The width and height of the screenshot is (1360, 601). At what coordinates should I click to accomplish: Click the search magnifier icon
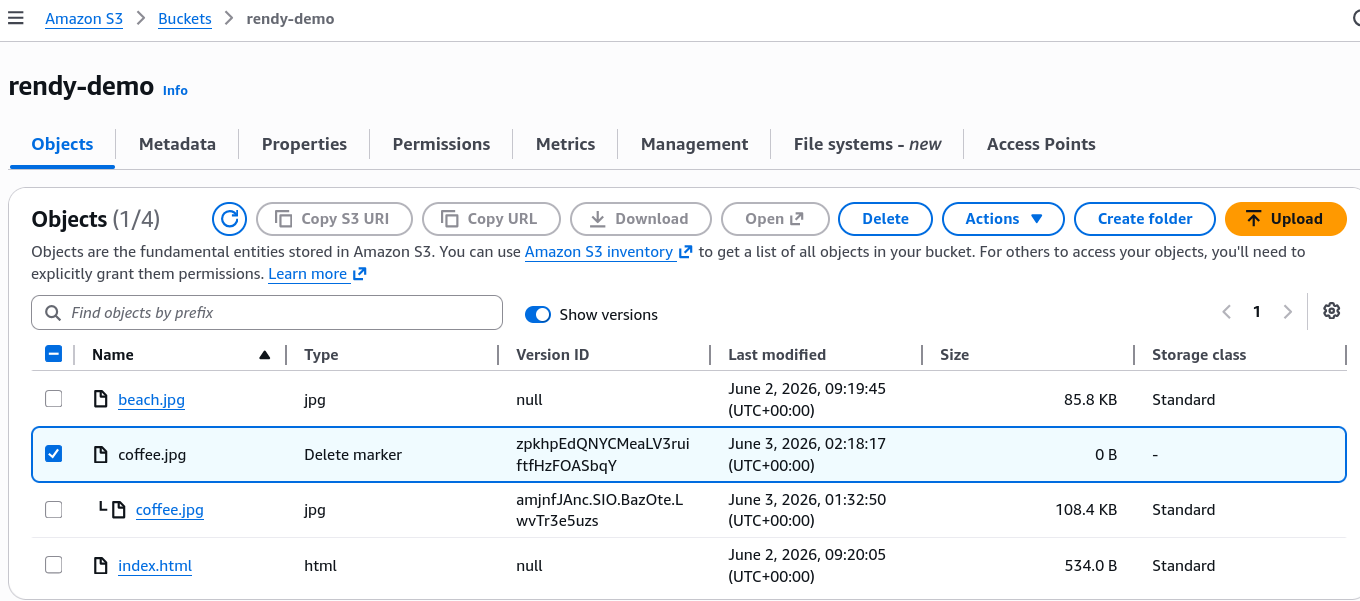tap(52, 313)
